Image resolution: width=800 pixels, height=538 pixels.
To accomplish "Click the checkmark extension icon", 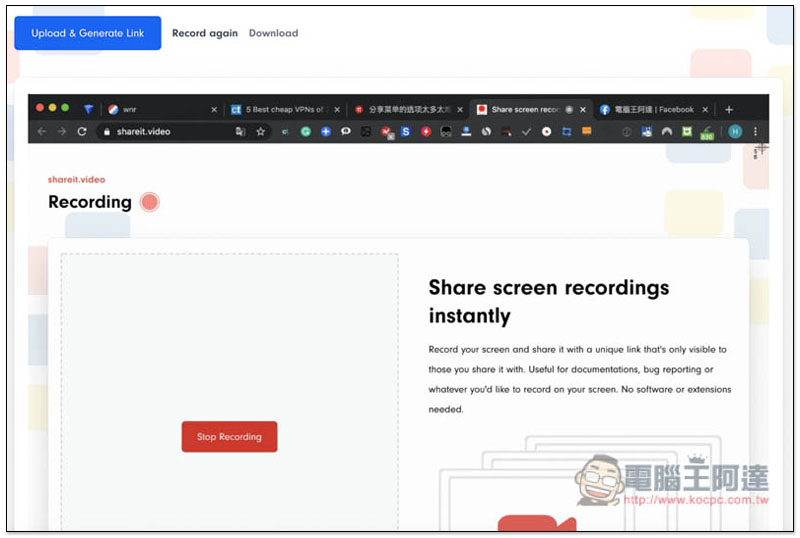I will (x=526, y=132).
